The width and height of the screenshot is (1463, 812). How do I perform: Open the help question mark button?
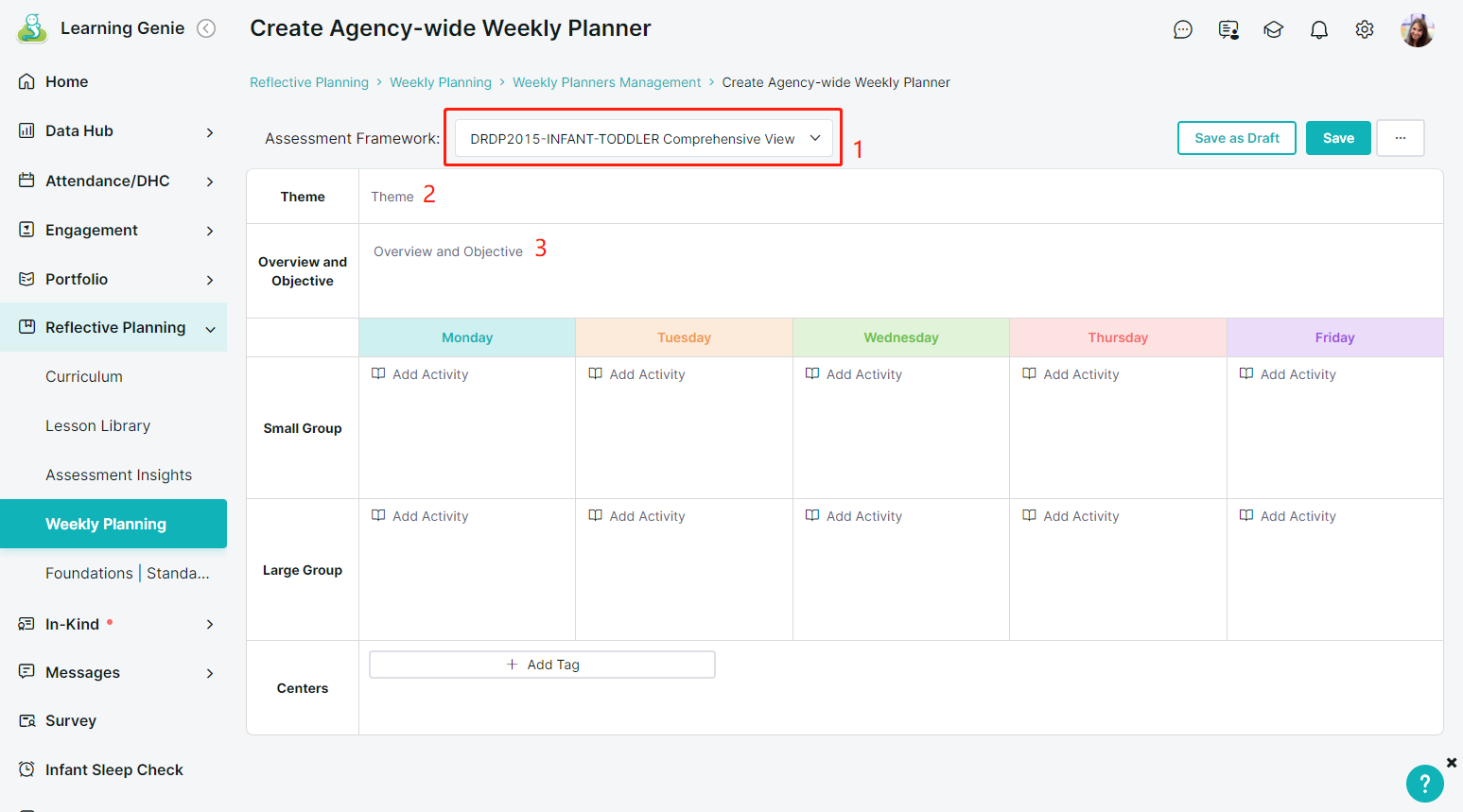click(x=1424, y=784)
